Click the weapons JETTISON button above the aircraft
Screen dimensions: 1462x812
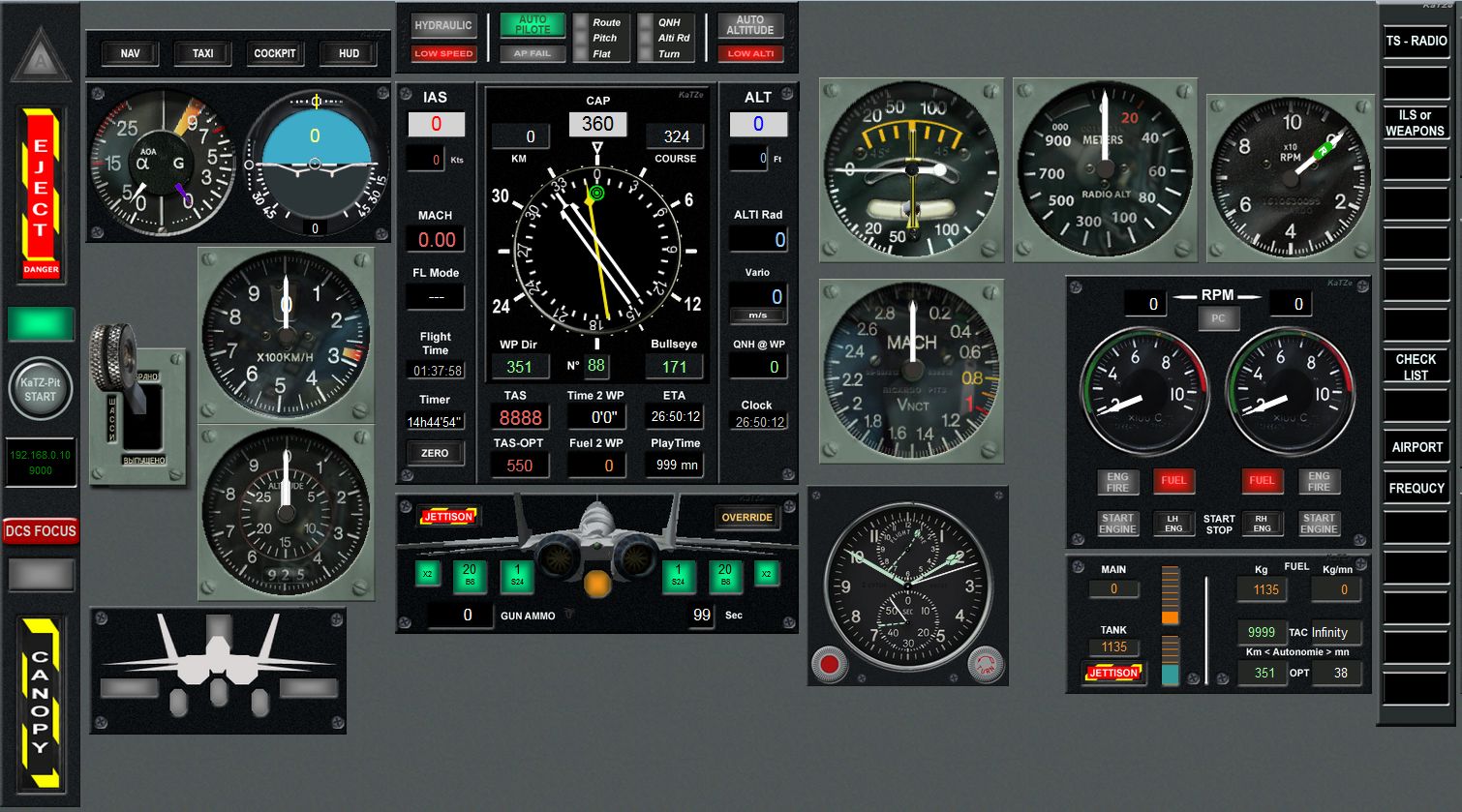point(447,517)
